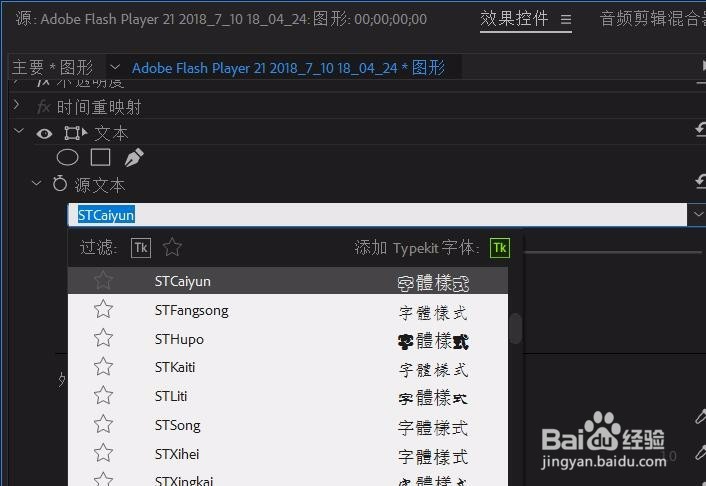706x486 pixels.
Task: Click the STCaiyun font name field
Action: click(x=377, y=215)
